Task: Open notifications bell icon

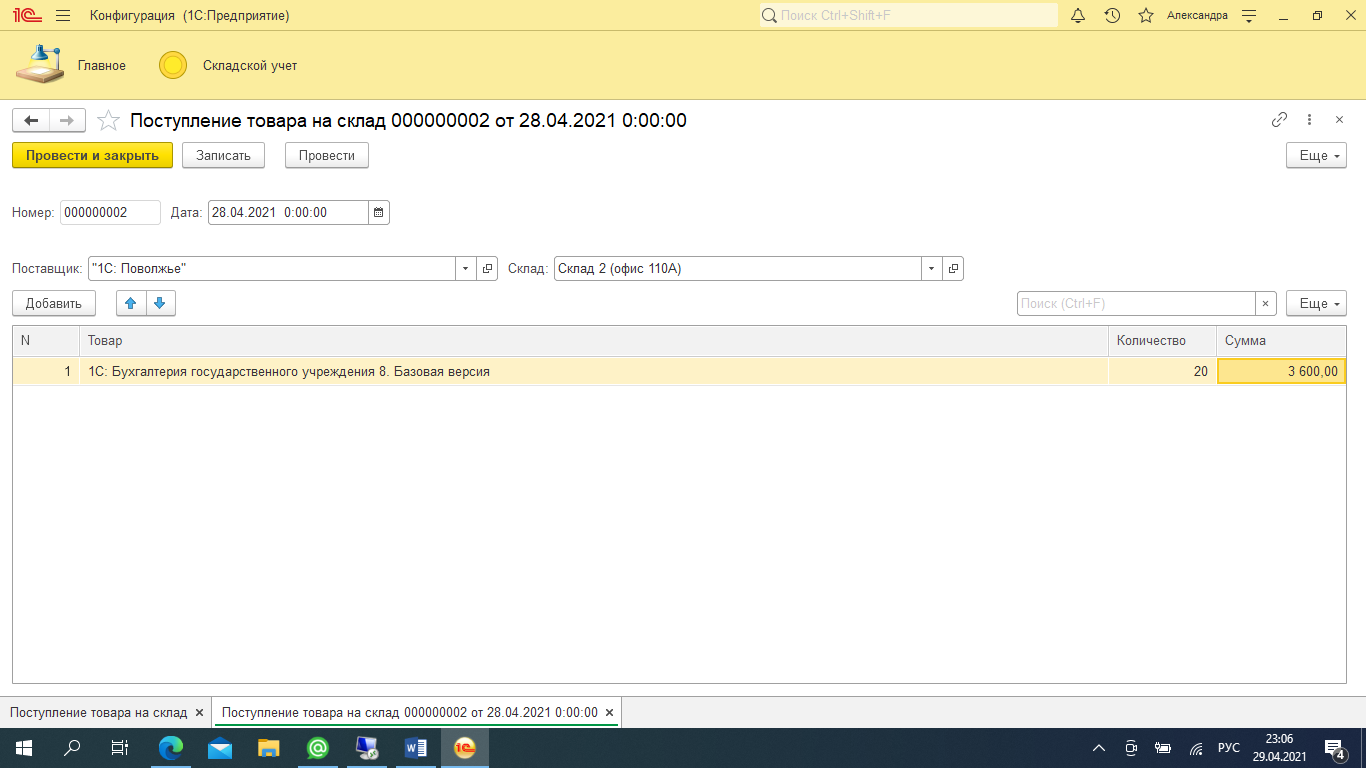Action: [x=1078, y=16]
